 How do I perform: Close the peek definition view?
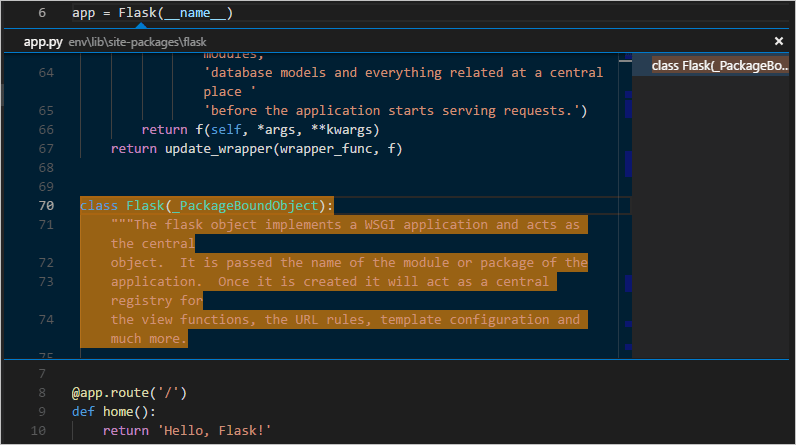point(779,41)
